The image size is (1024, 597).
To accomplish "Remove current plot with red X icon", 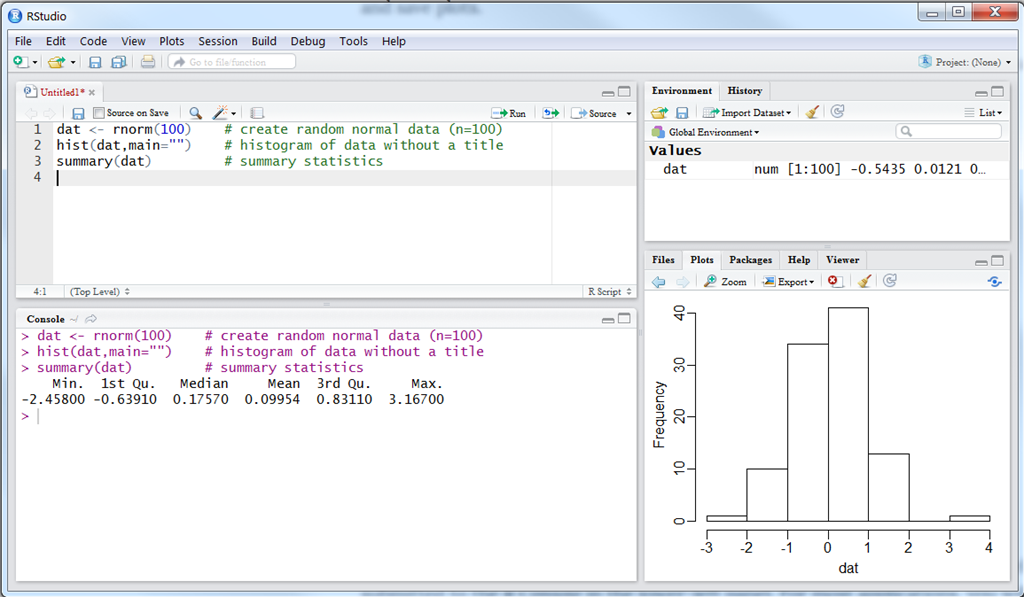I will pos(835,282).
